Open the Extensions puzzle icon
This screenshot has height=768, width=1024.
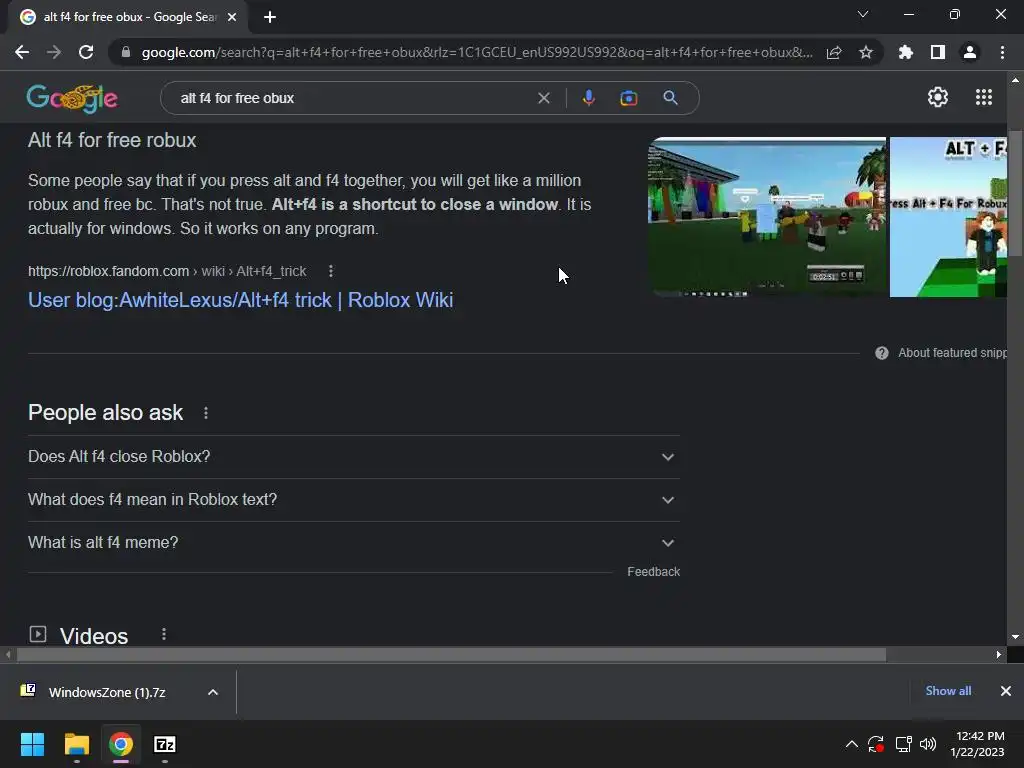[905, 52]
